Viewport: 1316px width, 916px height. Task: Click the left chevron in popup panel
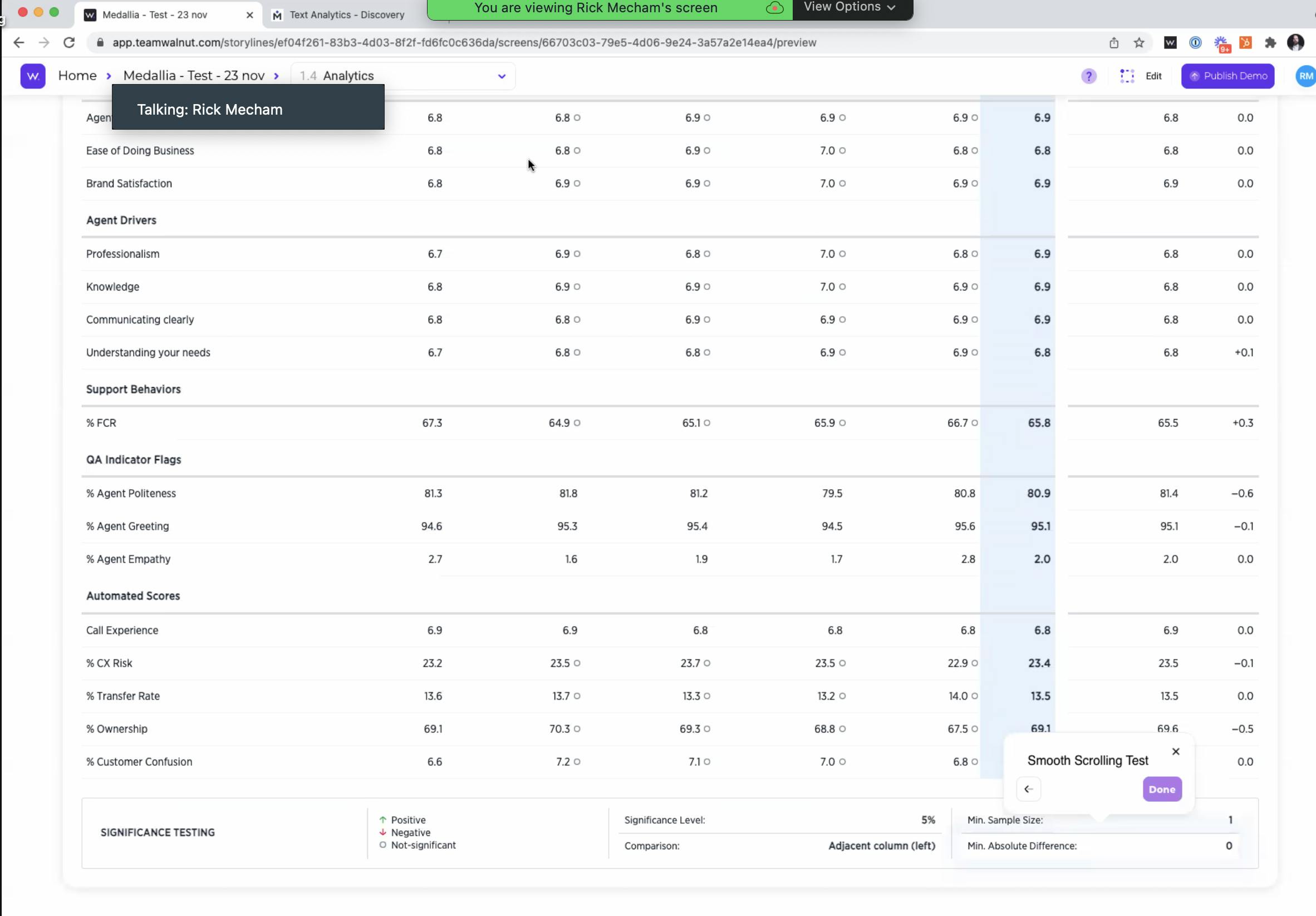1028,789
